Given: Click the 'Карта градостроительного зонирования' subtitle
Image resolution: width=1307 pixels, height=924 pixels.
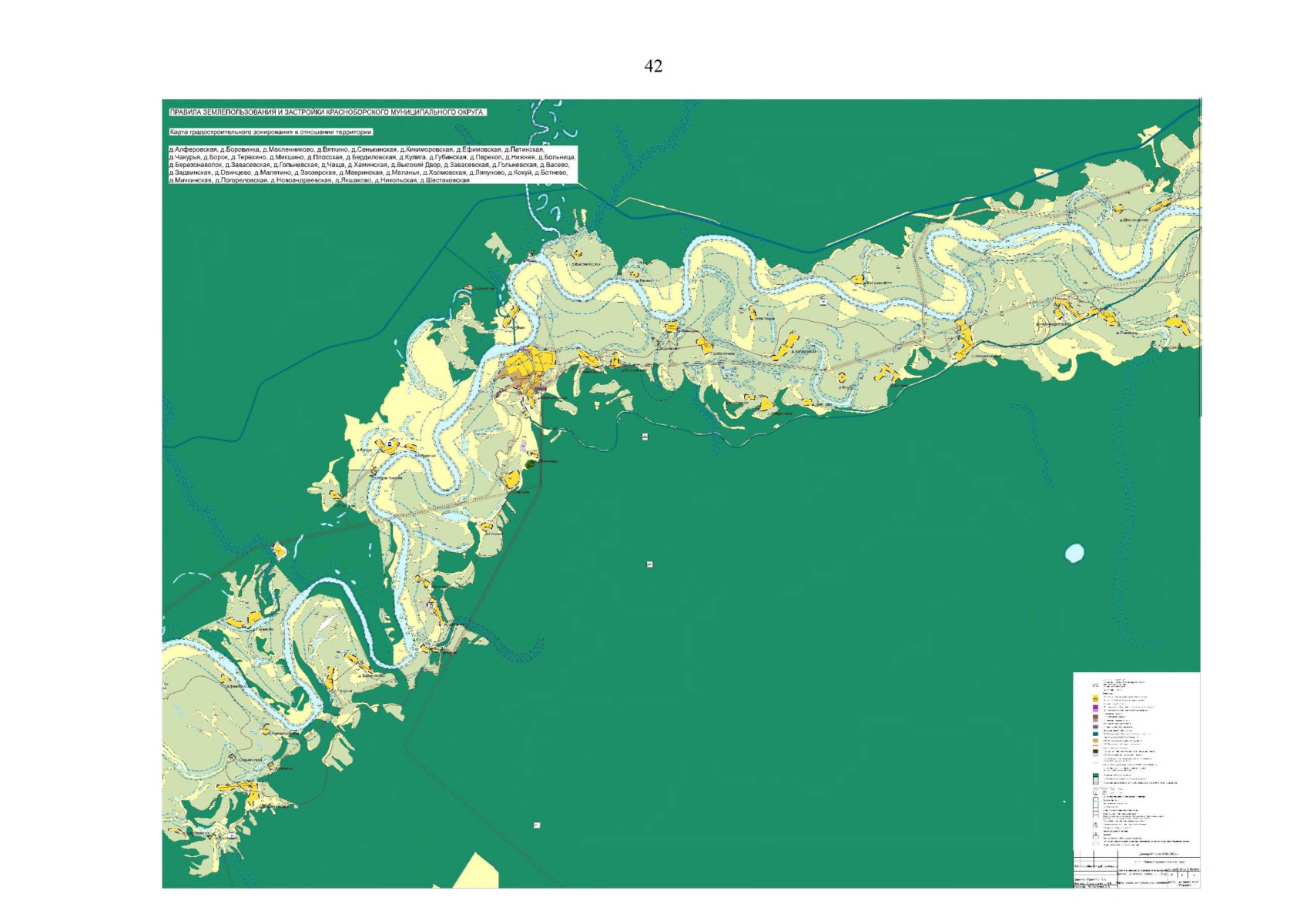Looking at the screenshot, I should [x=270, y=132].
